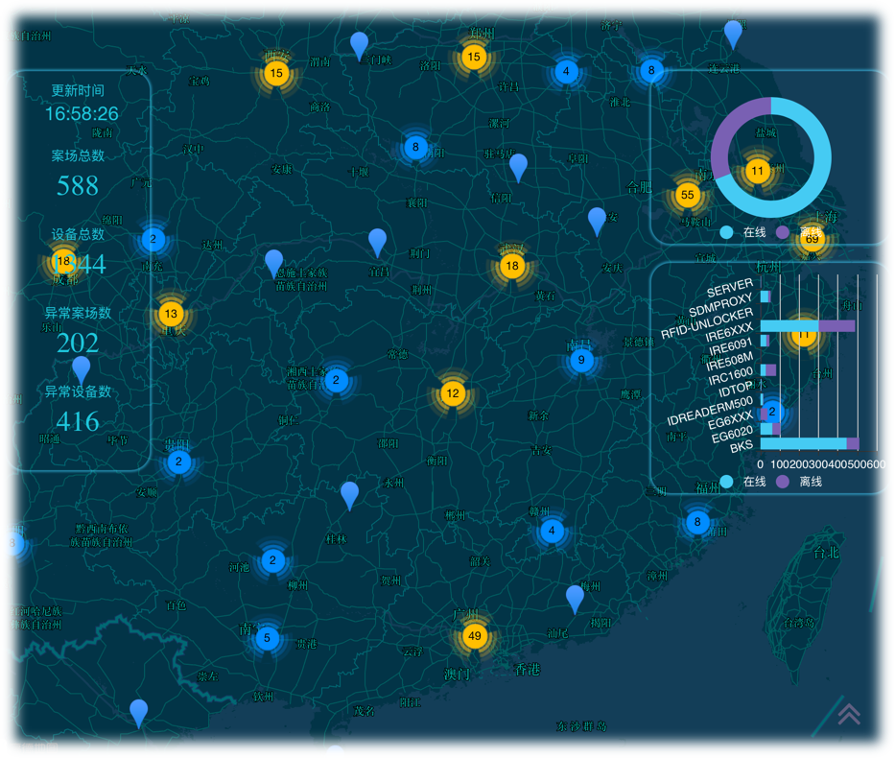Screen dimensions: 894x758
Task: Click the 高德地图 logo
Action: click(30, 748)
